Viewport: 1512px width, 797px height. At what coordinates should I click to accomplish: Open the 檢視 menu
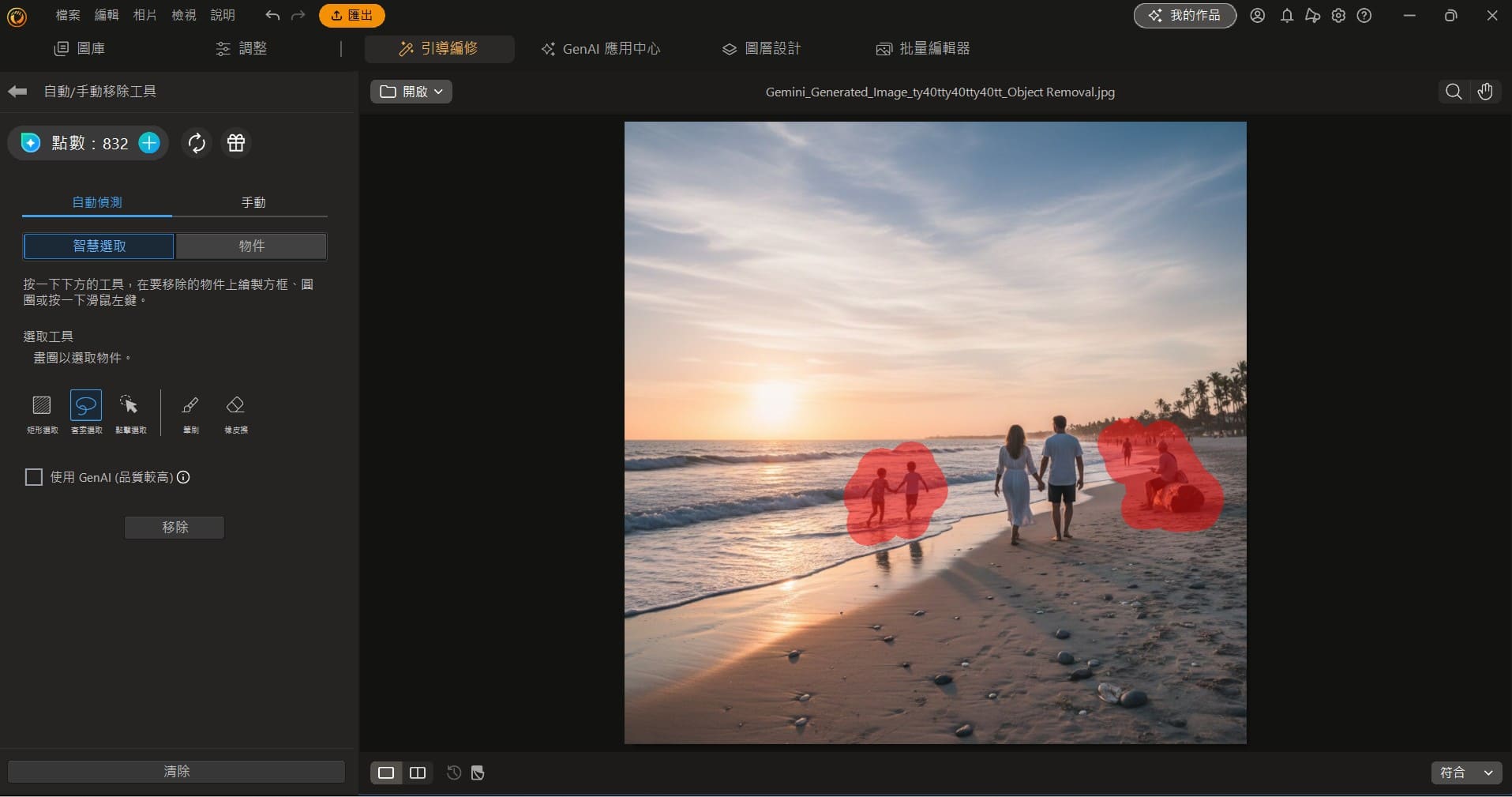184,15
